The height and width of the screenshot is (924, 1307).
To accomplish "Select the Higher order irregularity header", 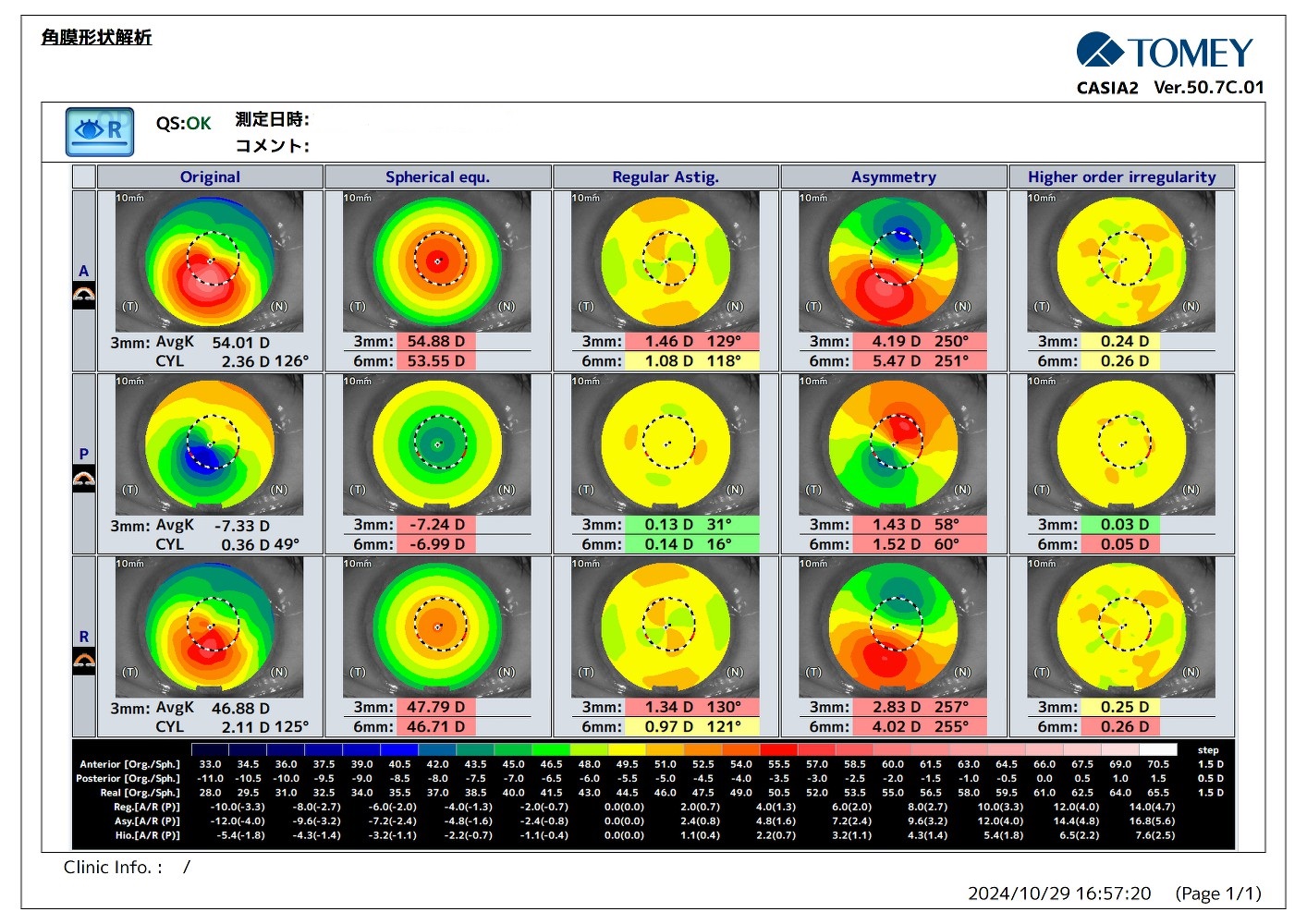I will point(1122,176).
